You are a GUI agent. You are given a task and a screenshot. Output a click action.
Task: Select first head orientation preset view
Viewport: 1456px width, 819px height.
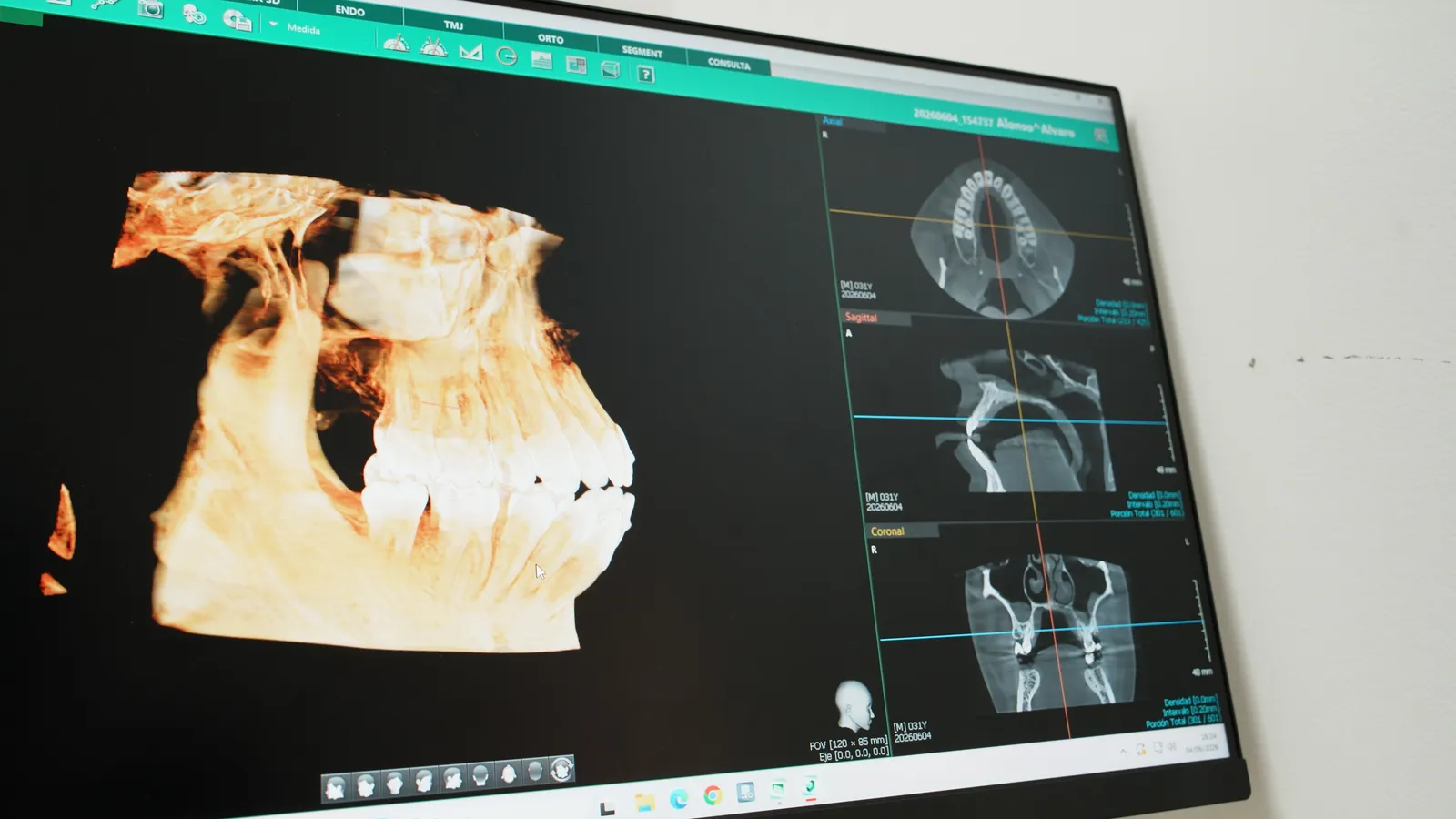click(336, 787)
